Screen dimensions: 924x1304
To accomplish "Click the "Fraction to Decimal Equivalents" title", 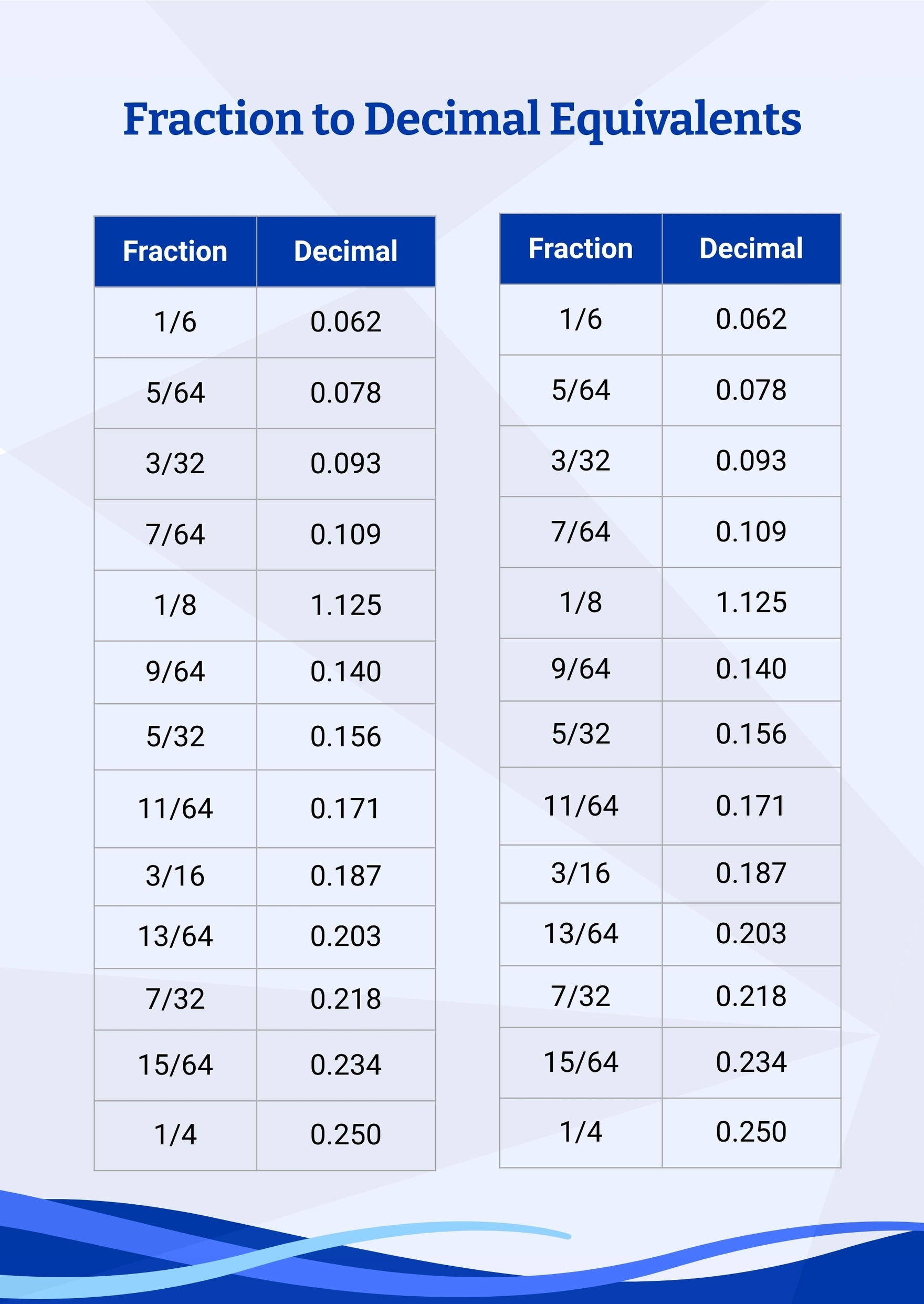I will tap(461, 120).
